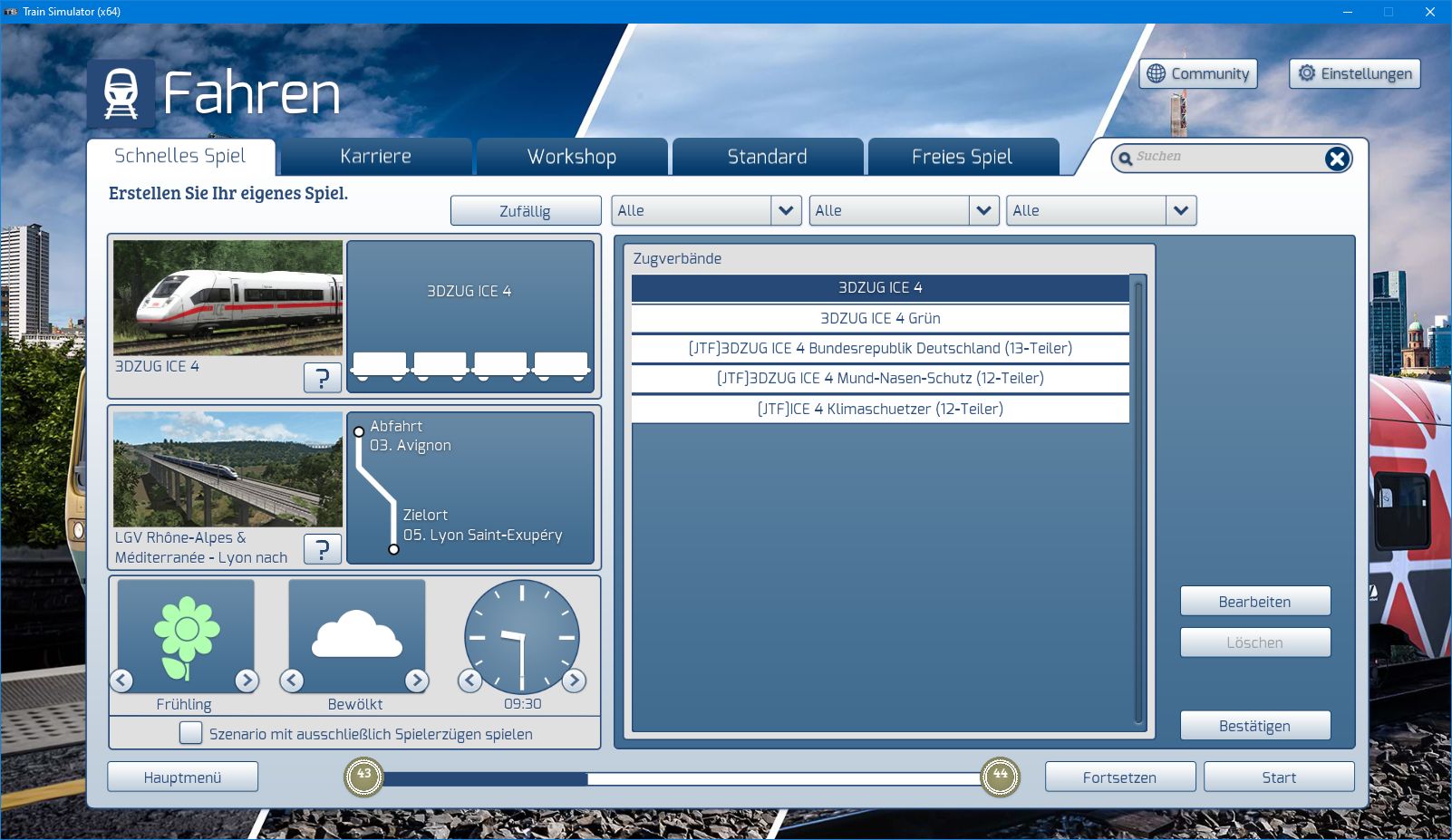Select ICE 4 Klimaschuetzer (12-Teiler)
The width and height of the screenshot is (1452, 840).
point(880,409)
